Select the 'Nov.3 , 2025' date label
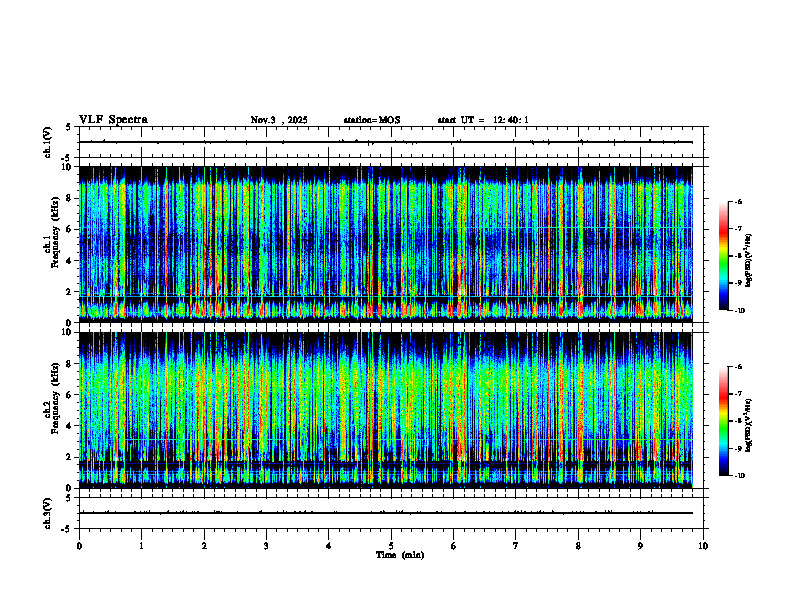 [x=279, y=120]
